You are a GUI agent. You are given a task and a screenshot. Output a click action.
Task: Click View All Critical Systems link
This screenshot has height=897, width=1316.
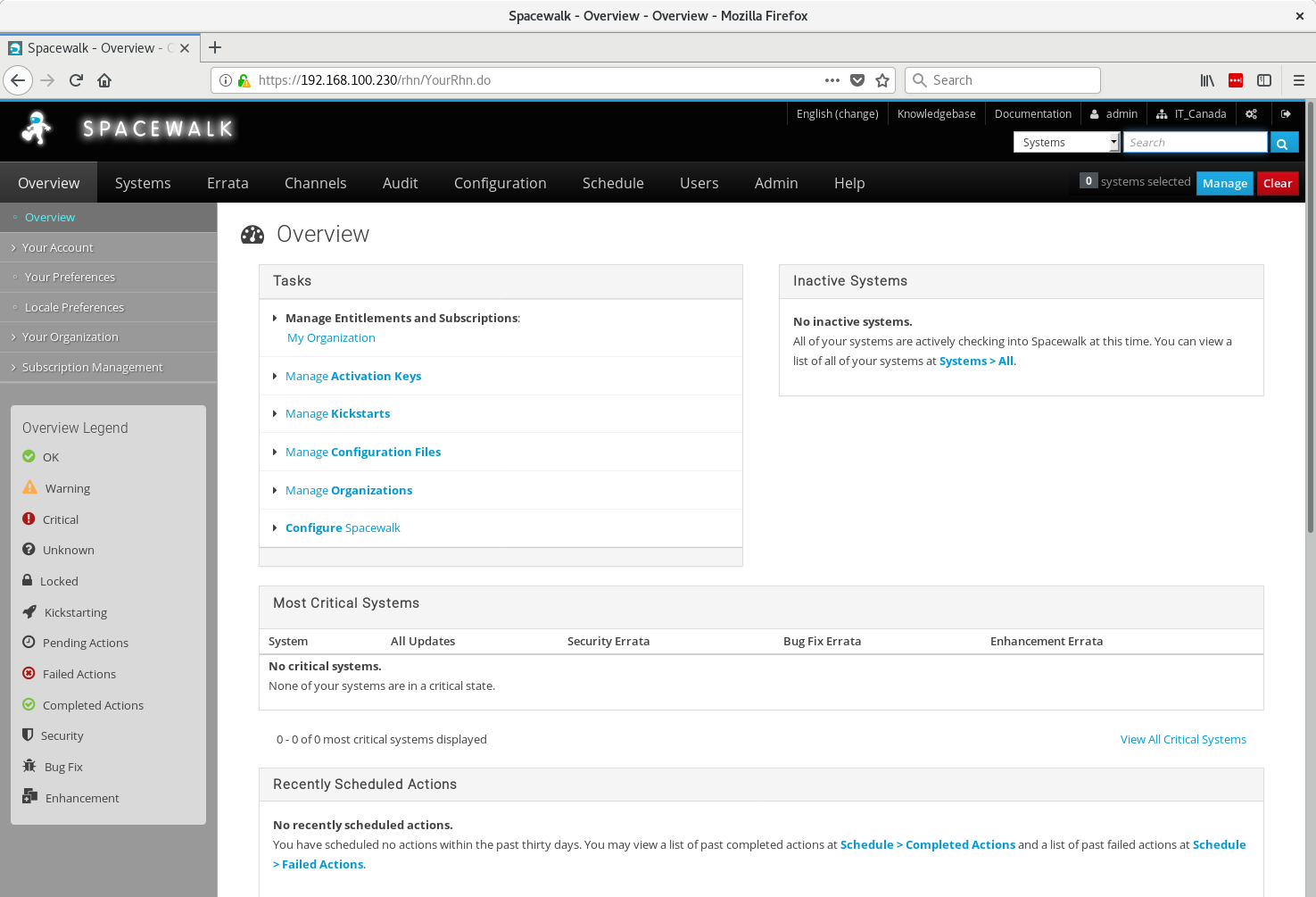point(1183,739)
